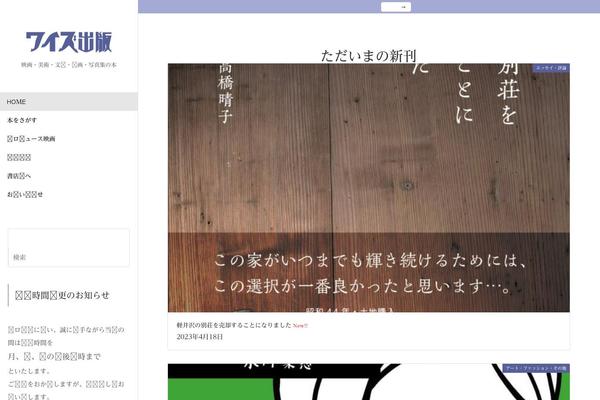This screenshot has width=600, height=400.
Task: Click the blue category tag on green cover
Action: coord(536,368)
